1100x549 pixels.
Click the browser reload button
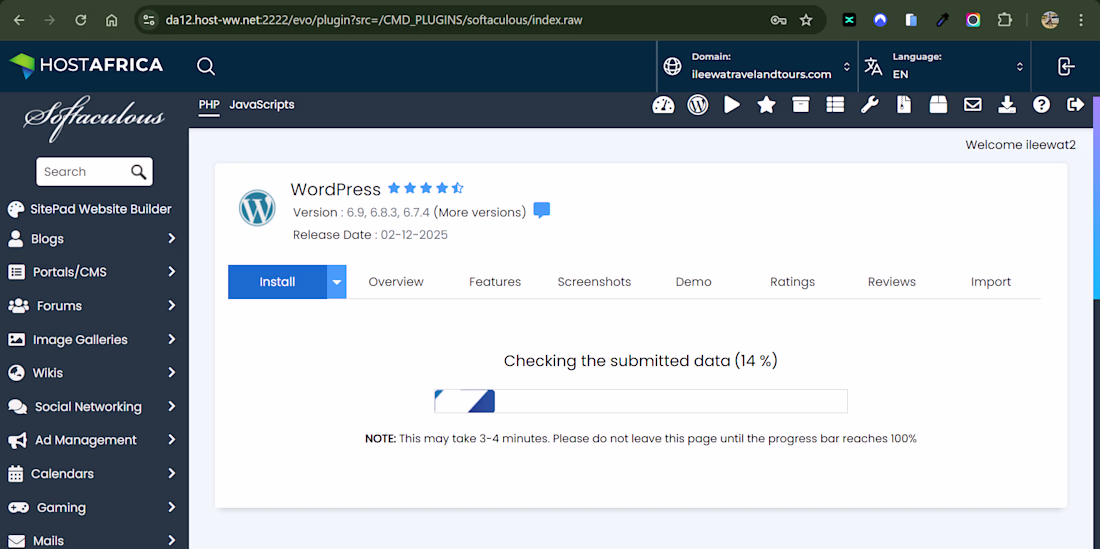pyautogui.click(x=81, y=20)
